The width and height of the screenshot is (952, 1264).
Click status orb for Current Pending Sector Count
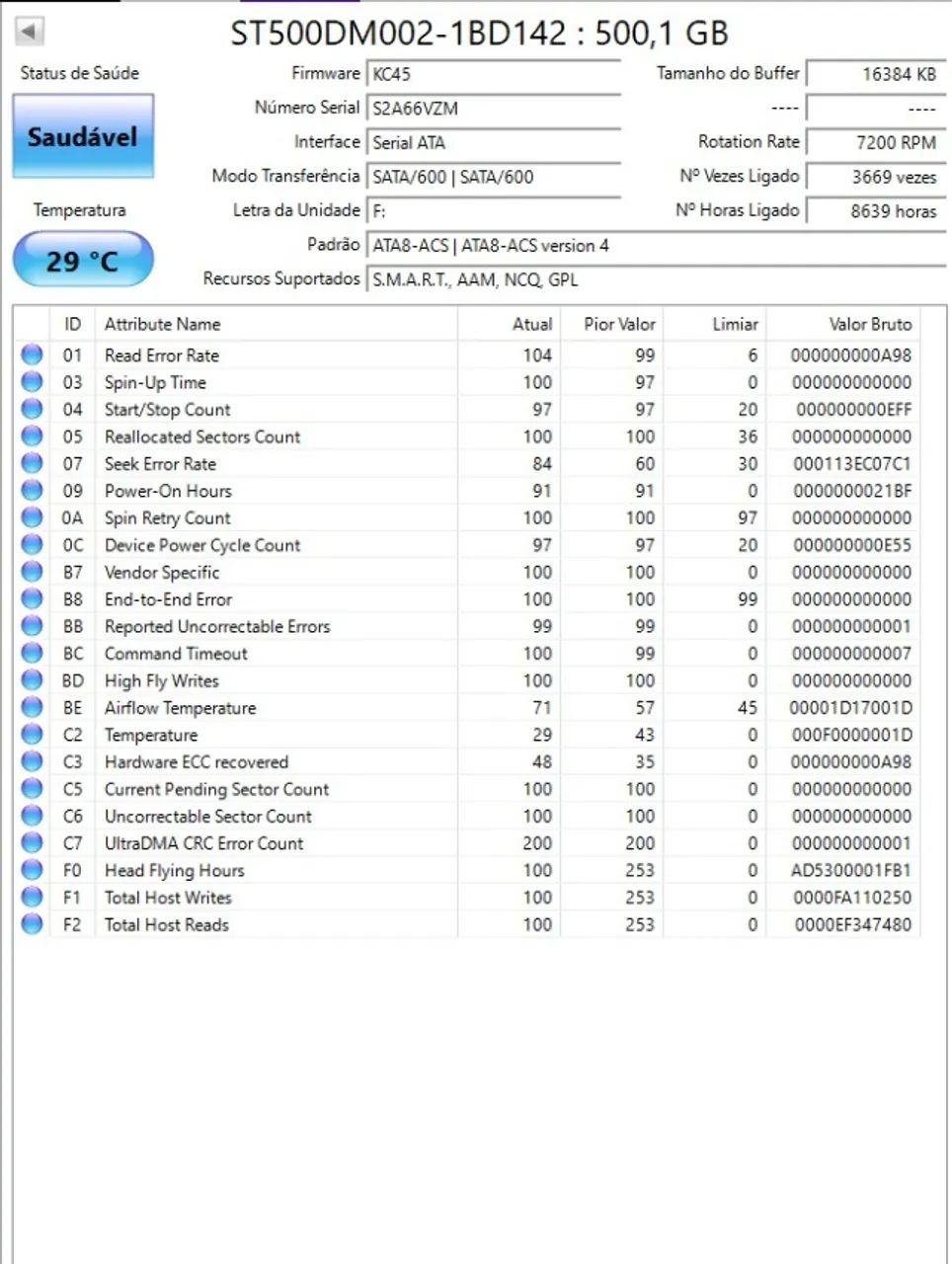point(33,789)
